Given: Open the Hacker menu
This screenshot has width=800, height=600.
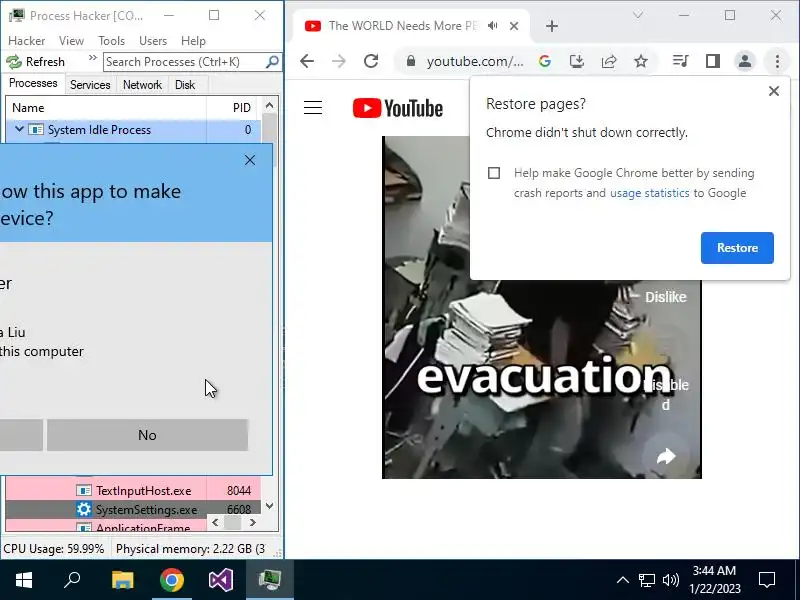Looking at the screenshot, I should tap(27, 41).
